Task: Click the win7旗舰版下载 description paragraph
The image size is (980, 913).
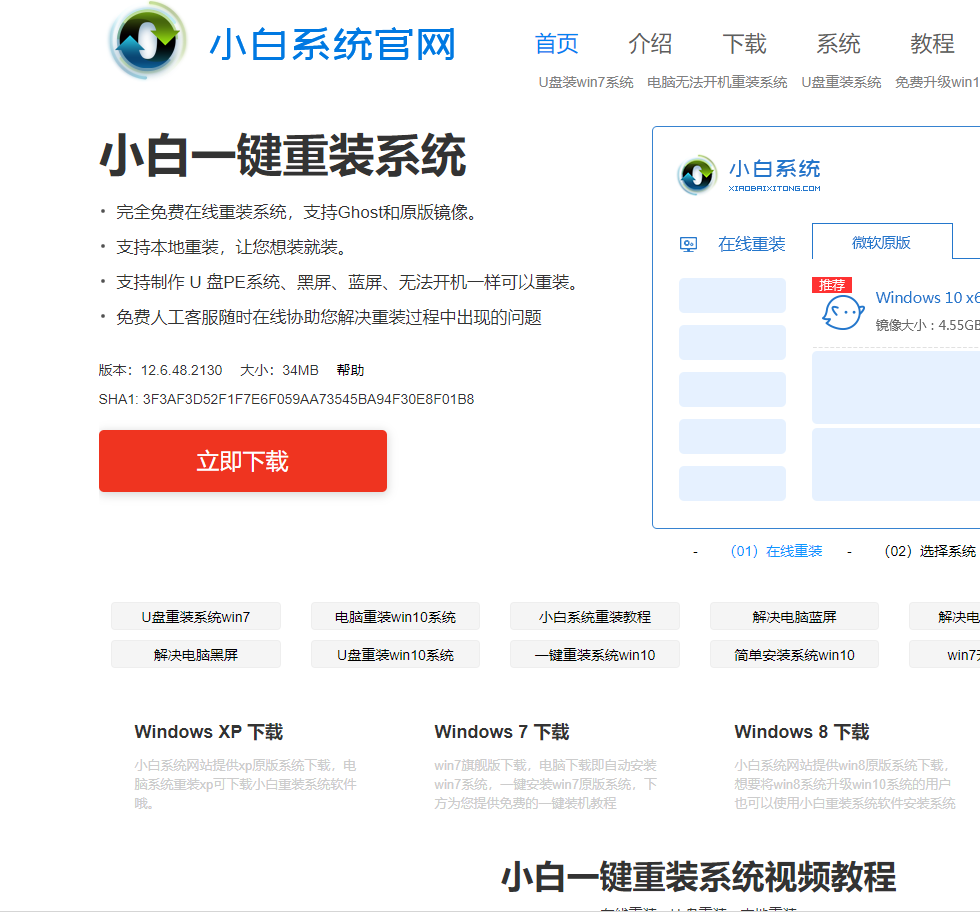Action: (546, 784)
